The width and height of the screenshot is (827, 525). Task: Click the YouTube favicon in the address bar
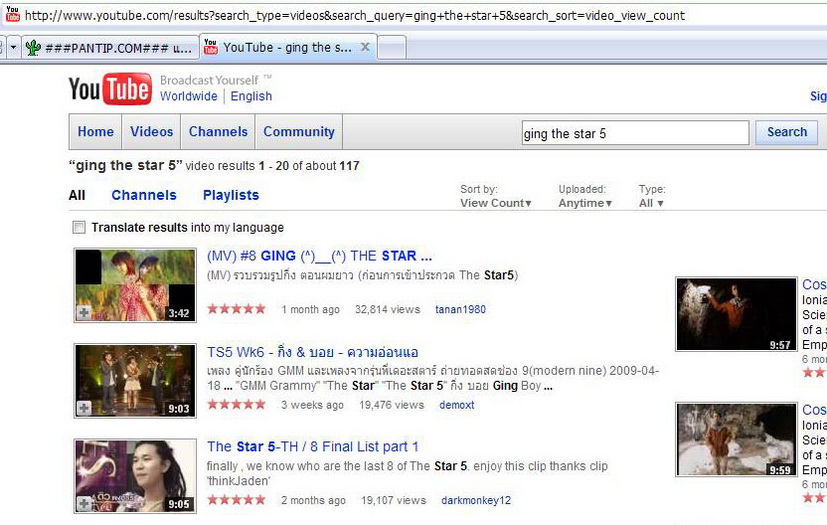(13, 14)
